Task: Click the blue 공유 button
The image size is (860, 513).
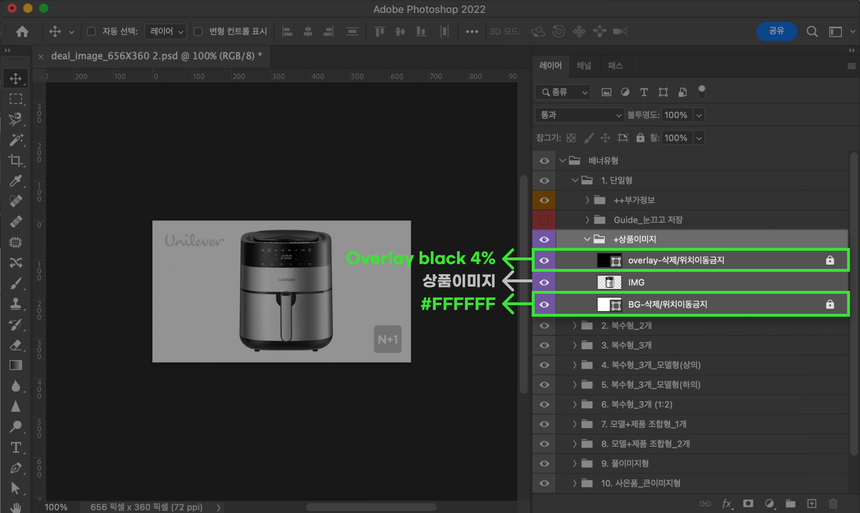Action: [776, 31]
